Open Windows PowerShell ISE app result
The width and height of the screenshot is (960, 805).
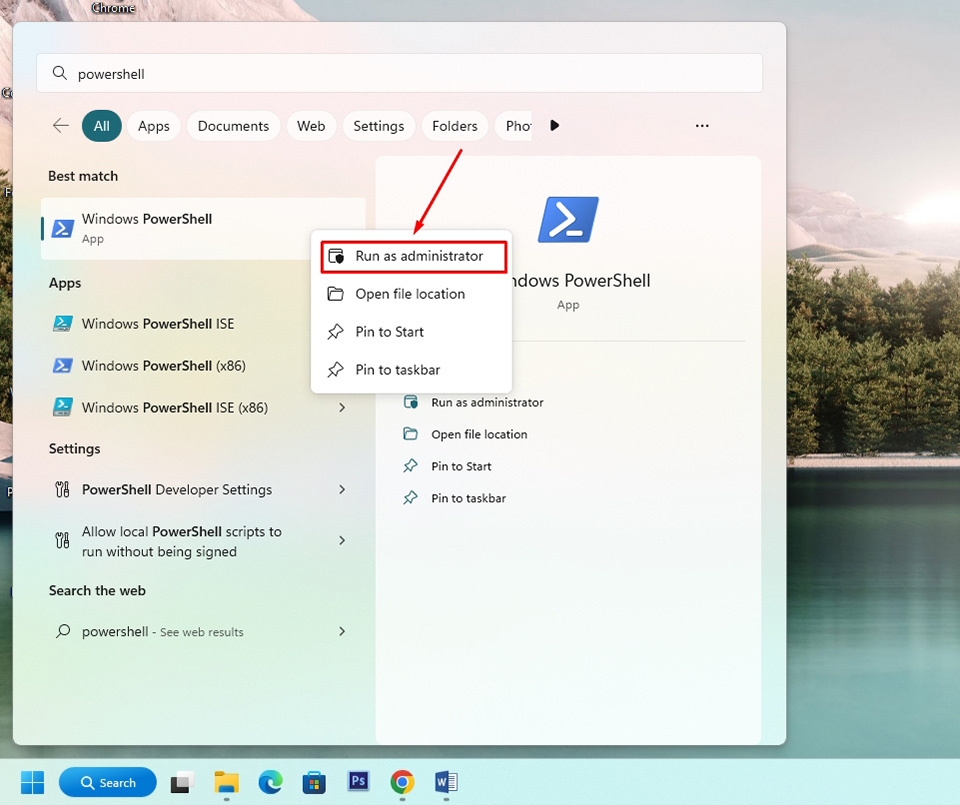203,324
